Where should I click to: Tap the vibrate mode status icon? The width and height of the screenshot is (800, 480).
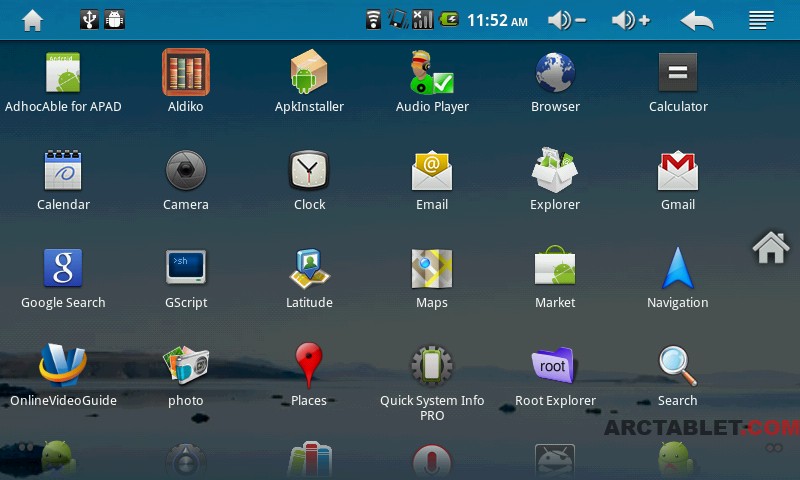click(397, 19)
